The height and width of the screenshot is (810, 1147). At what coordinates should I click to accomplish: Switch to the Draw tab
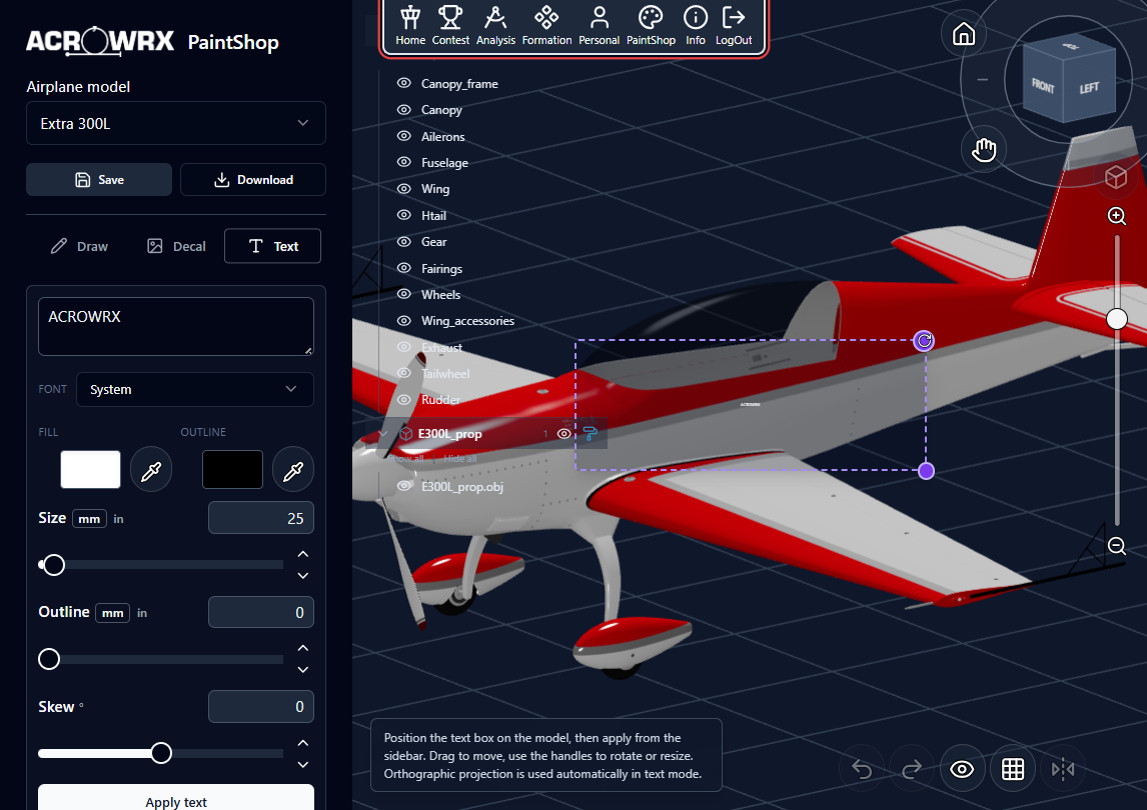(79, 246)
